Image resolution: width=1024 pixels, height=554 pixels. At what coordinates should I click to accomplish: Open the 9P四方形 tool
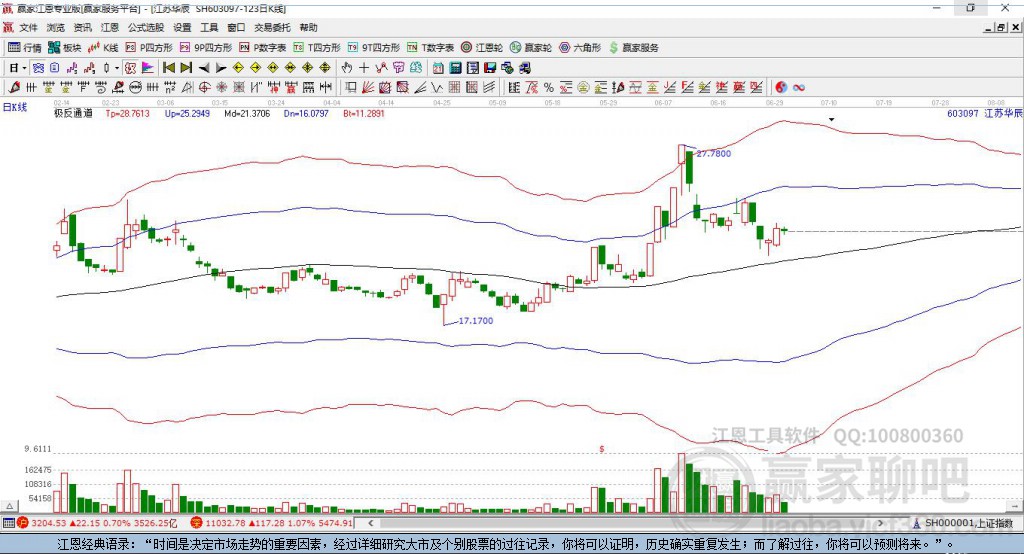click(x=206, y=48)
